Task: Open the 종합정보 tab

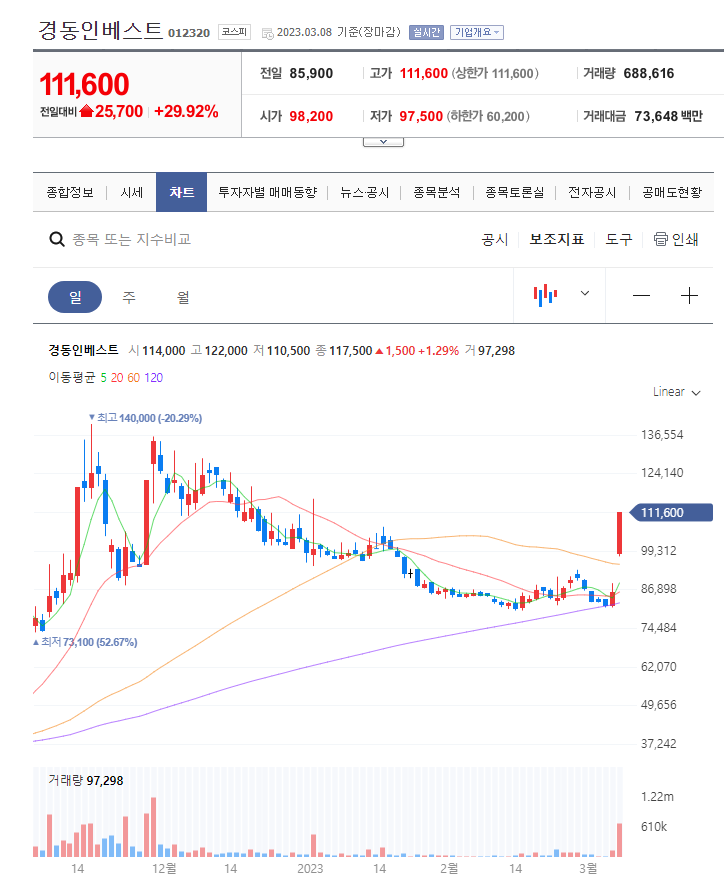Action: coord(69,192)
